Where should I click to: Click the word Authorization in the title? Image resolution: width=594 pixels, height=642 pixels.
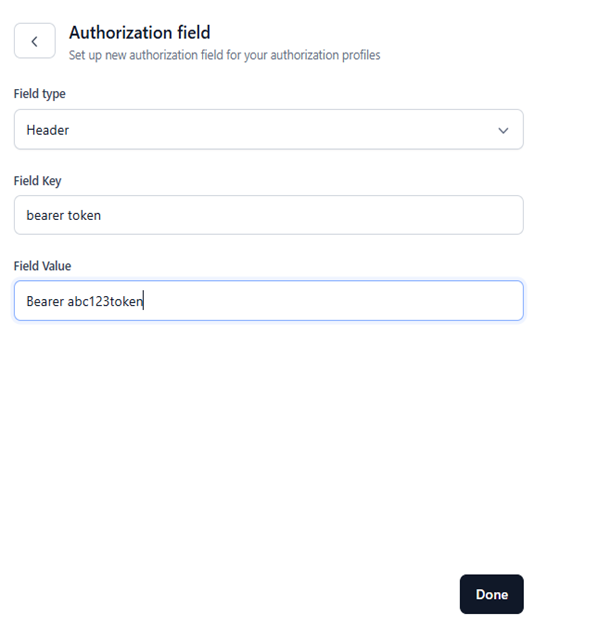click(121, 33)
